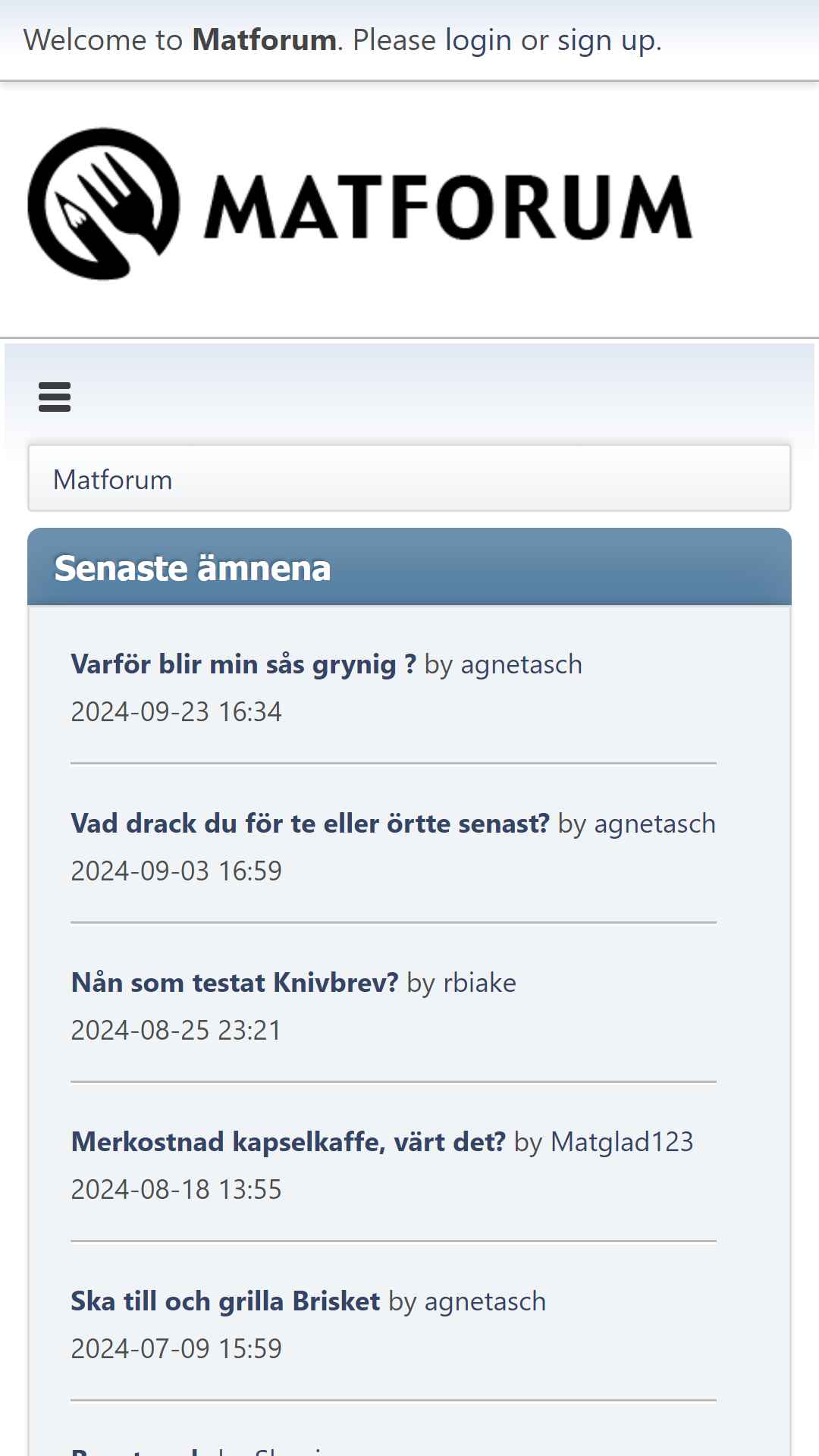Viewport: 819px width, 1456px height.
Task: Open topic 'Vad drack du för te eller örtte senast?'
Action: [310, 824]
